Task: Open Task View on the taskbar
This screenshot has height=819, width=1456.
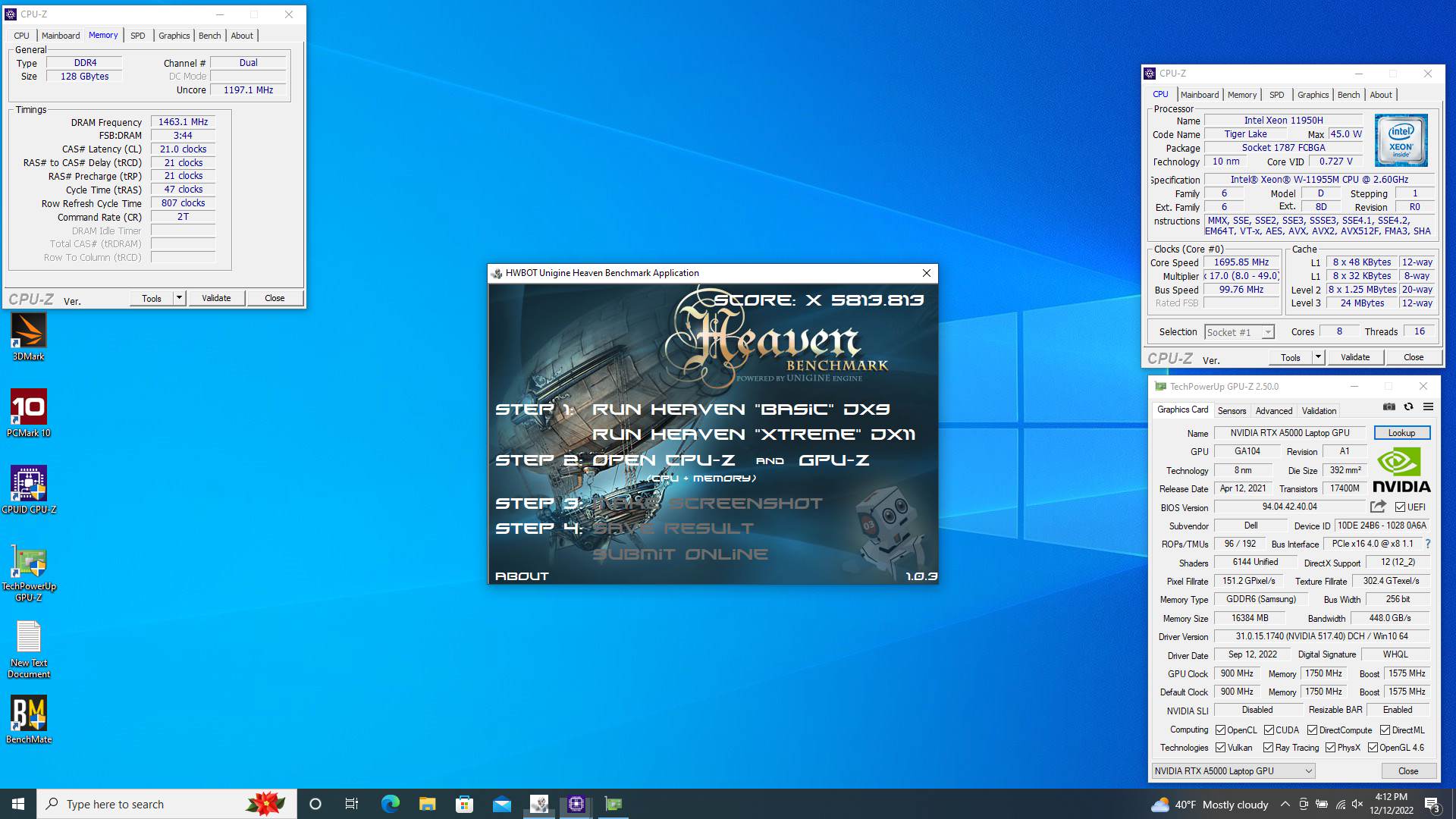Action: coord(352,804)
